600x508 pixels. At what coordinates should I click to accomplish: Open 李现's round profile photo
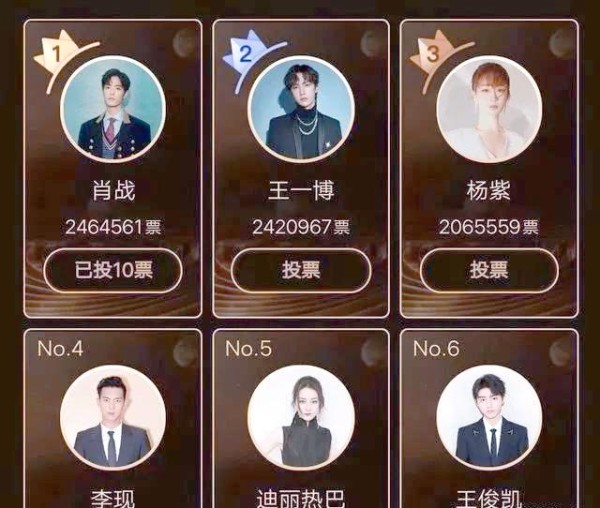pos(113,418)
